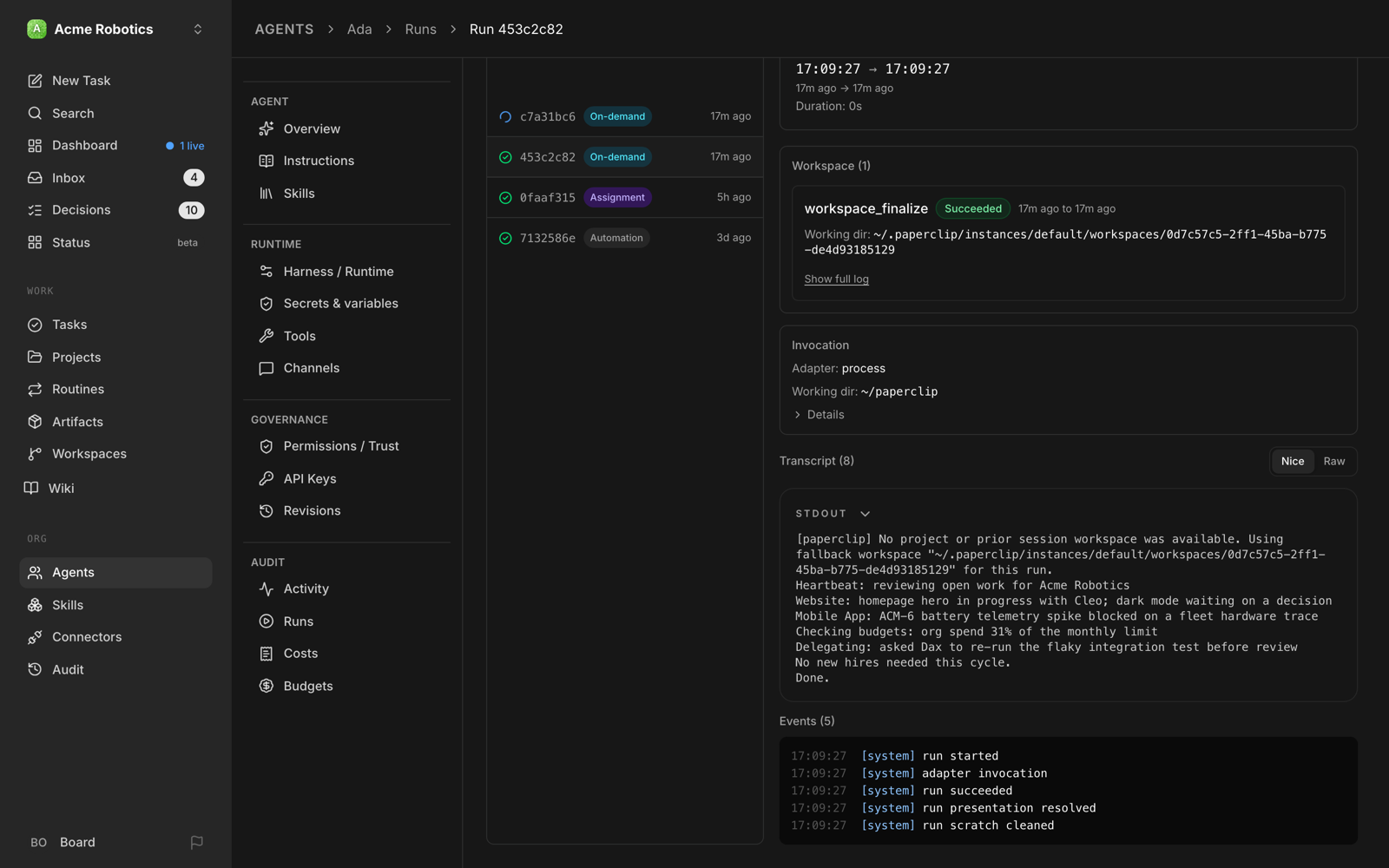
Task: Open Workspaces branch icon
Action: (35, 454)
